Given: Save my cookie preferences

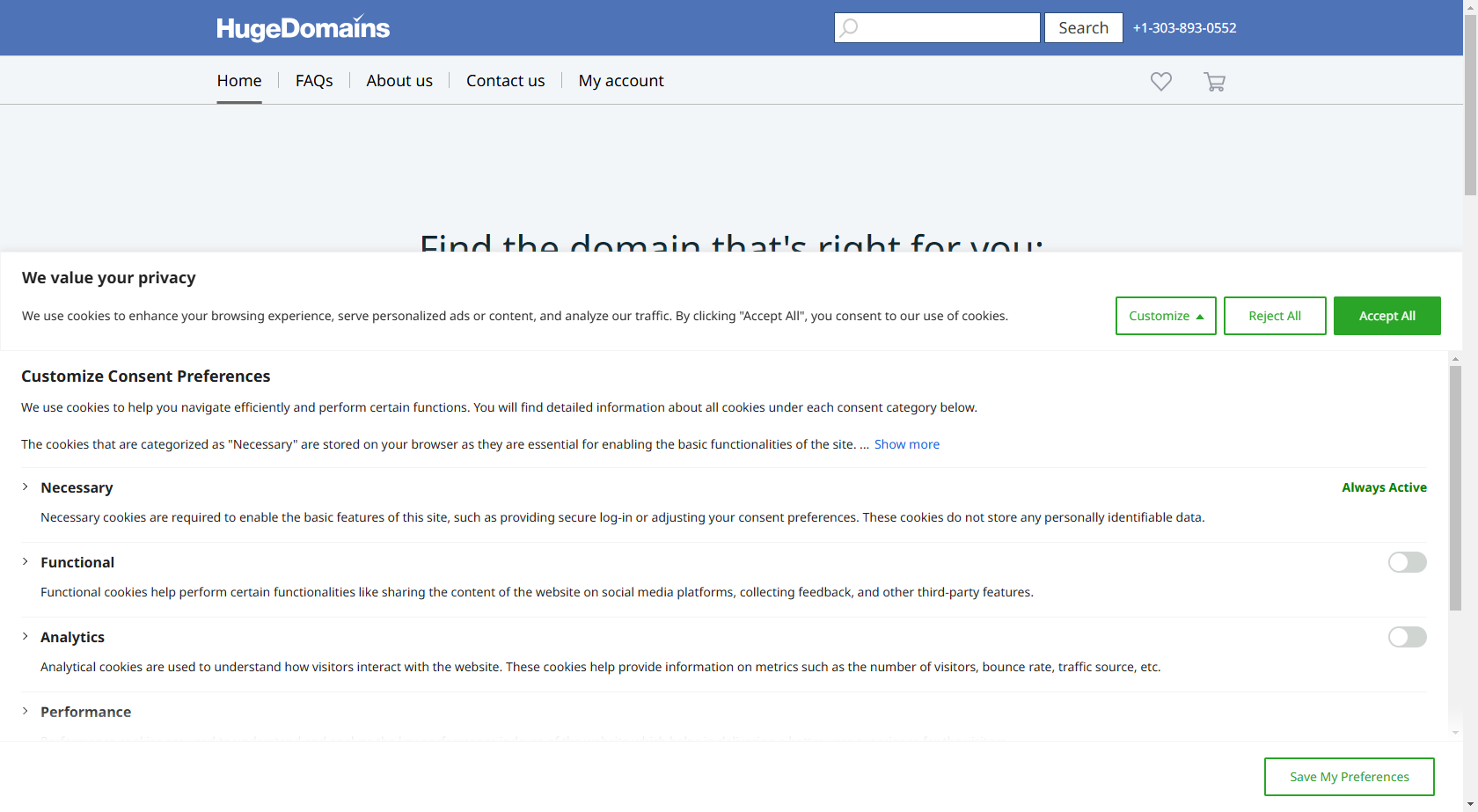Looking at the screenshot, I should 1349,777.
